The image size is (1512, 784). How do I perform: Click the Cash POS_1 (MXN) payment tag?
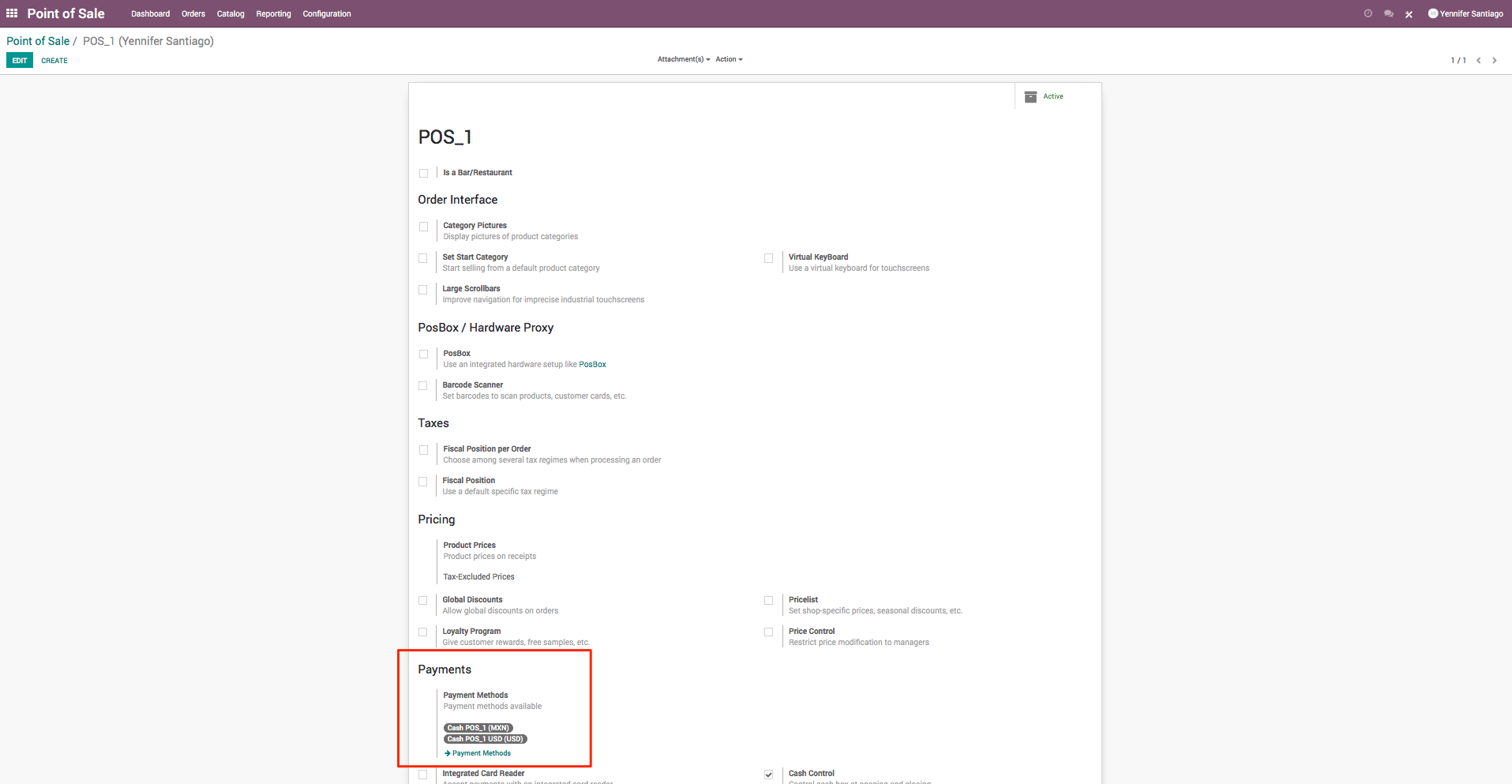point(477,727)
